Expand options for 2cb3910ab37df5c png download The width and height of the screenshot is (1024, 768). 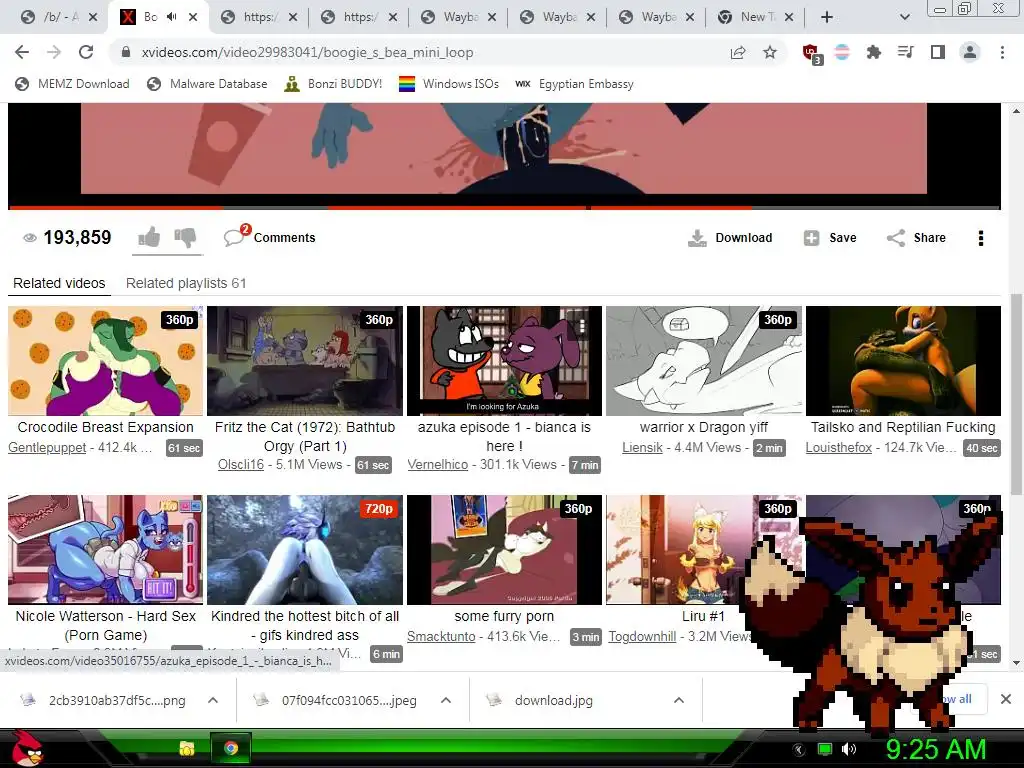click(x=213, y=700)
